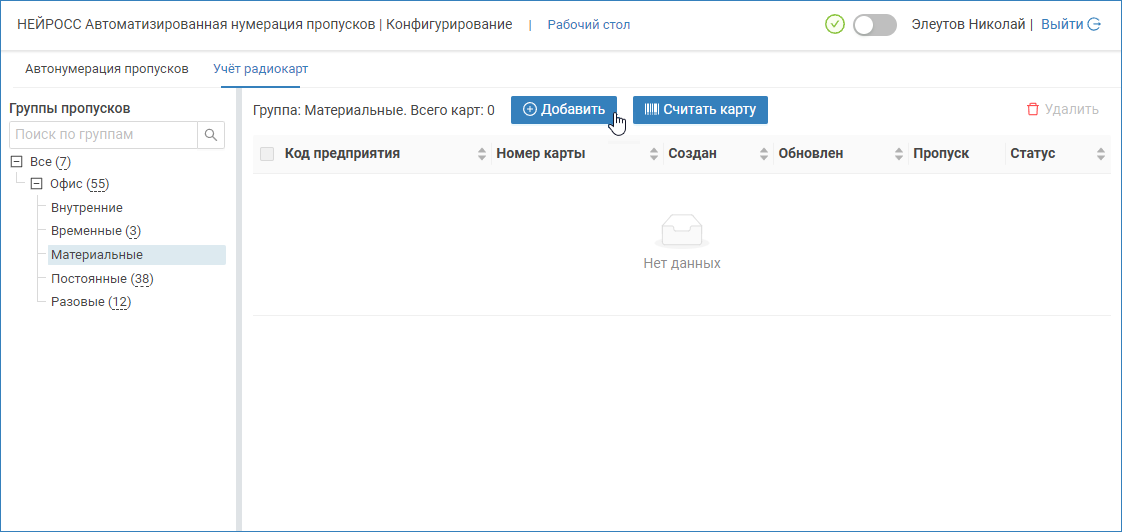This screenshot has width=1122, height=532.
Task: Click the Считать карту button
Action: click(700, 110)
